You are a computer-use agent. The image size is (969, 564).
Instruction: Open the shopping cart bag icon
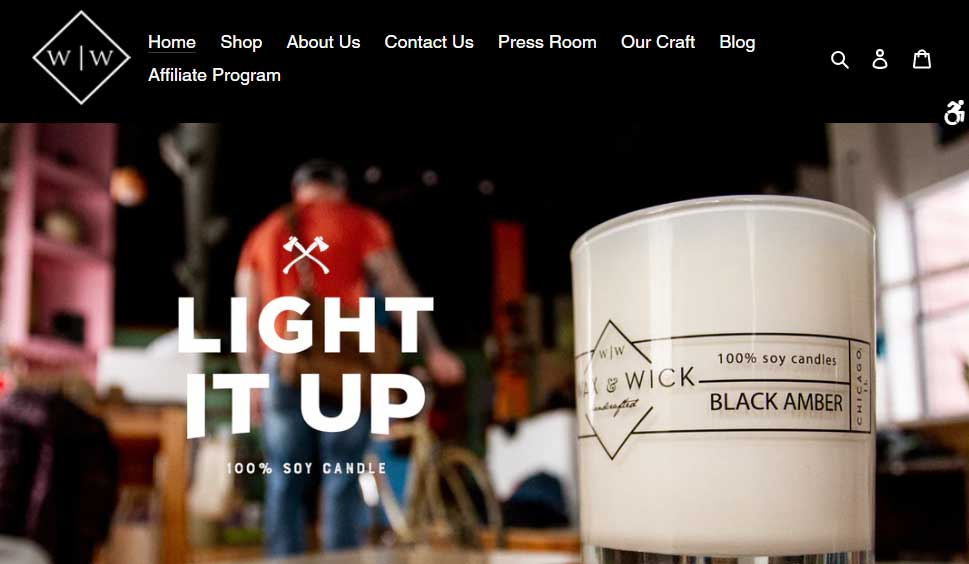tap(922, 59)
